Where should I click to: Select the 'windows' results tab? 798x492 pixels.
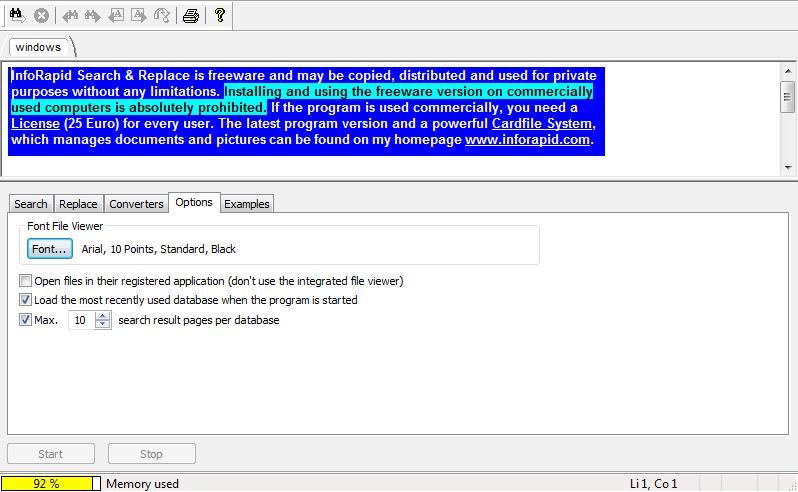(x=38, y=47)
